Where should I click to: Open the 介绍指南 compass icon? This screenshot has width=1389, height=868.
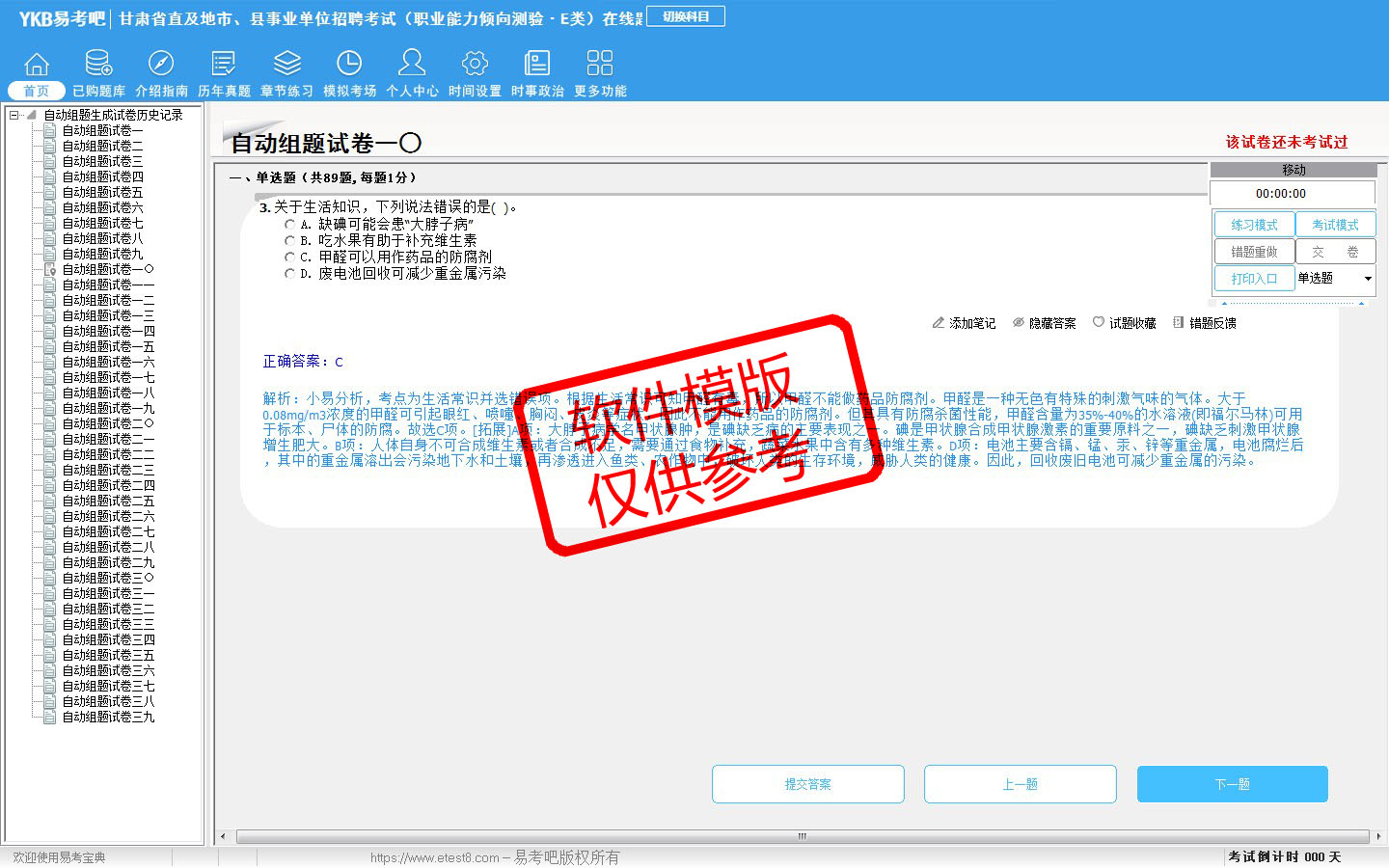click(x=161, y=65)
